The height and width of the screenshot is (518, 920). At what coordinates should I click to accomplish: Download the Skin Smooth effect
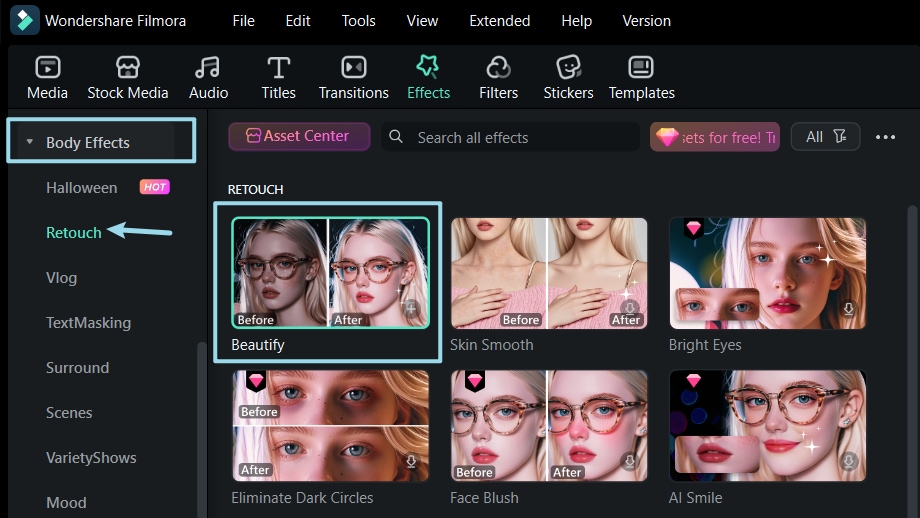[x=630, y=307]
